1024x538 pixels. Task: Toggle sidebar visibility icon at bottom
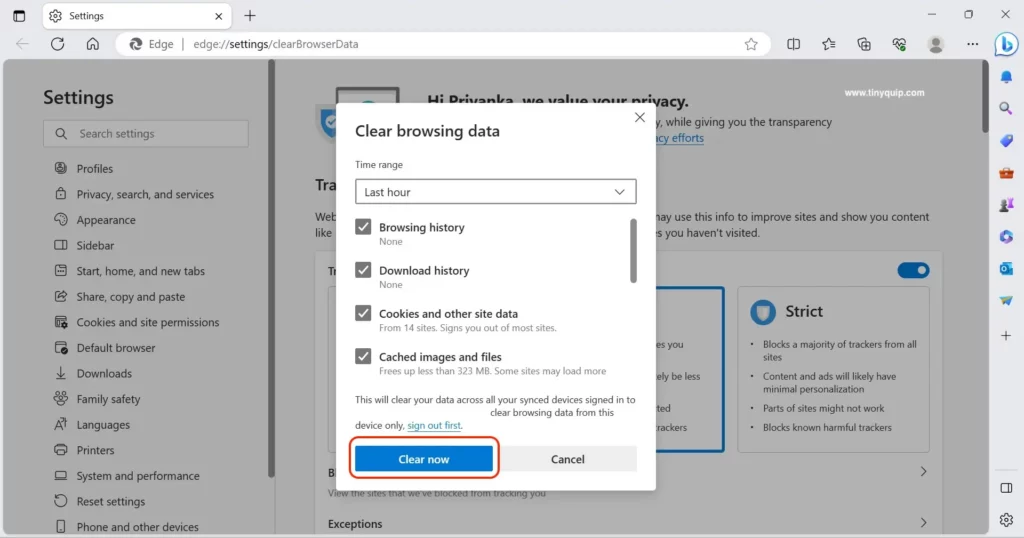(x=1006, y=488)
